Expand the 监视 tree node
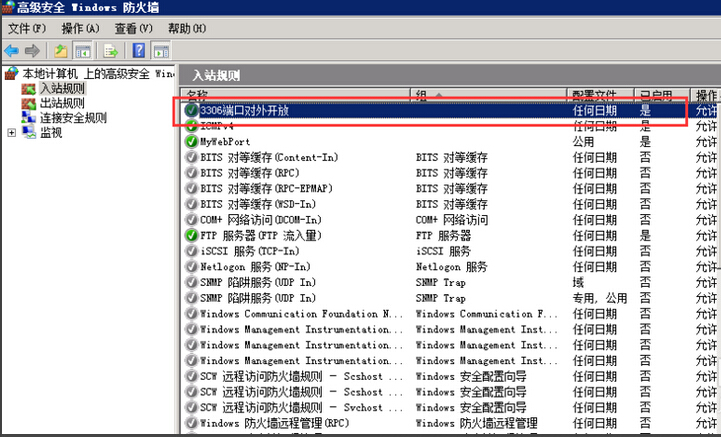The height and width of the screenshot is (437, 721). click(x=12, y=132)
